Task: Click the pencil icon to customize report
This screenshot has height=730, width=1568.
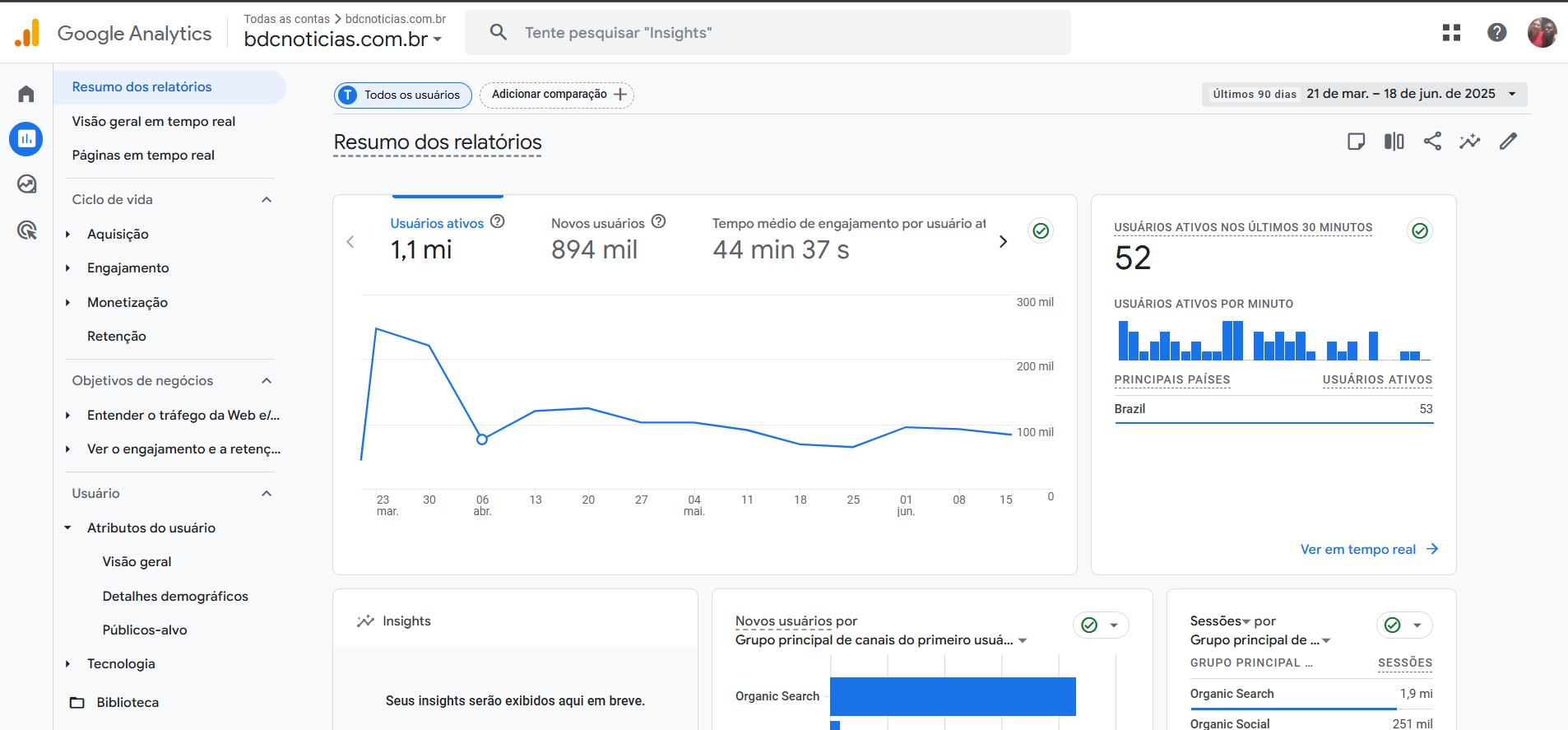Action: coord(1507,142)
